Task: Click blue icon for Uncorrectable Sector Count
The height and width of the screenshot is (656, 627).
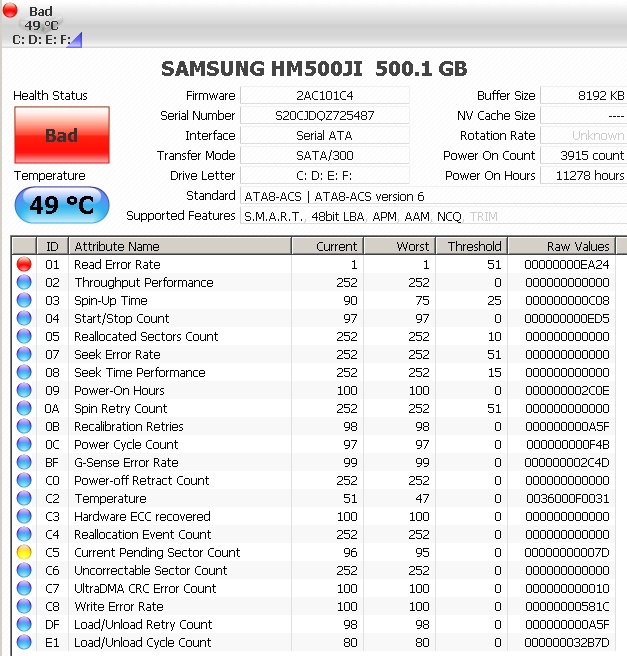Action: (24, 570)
